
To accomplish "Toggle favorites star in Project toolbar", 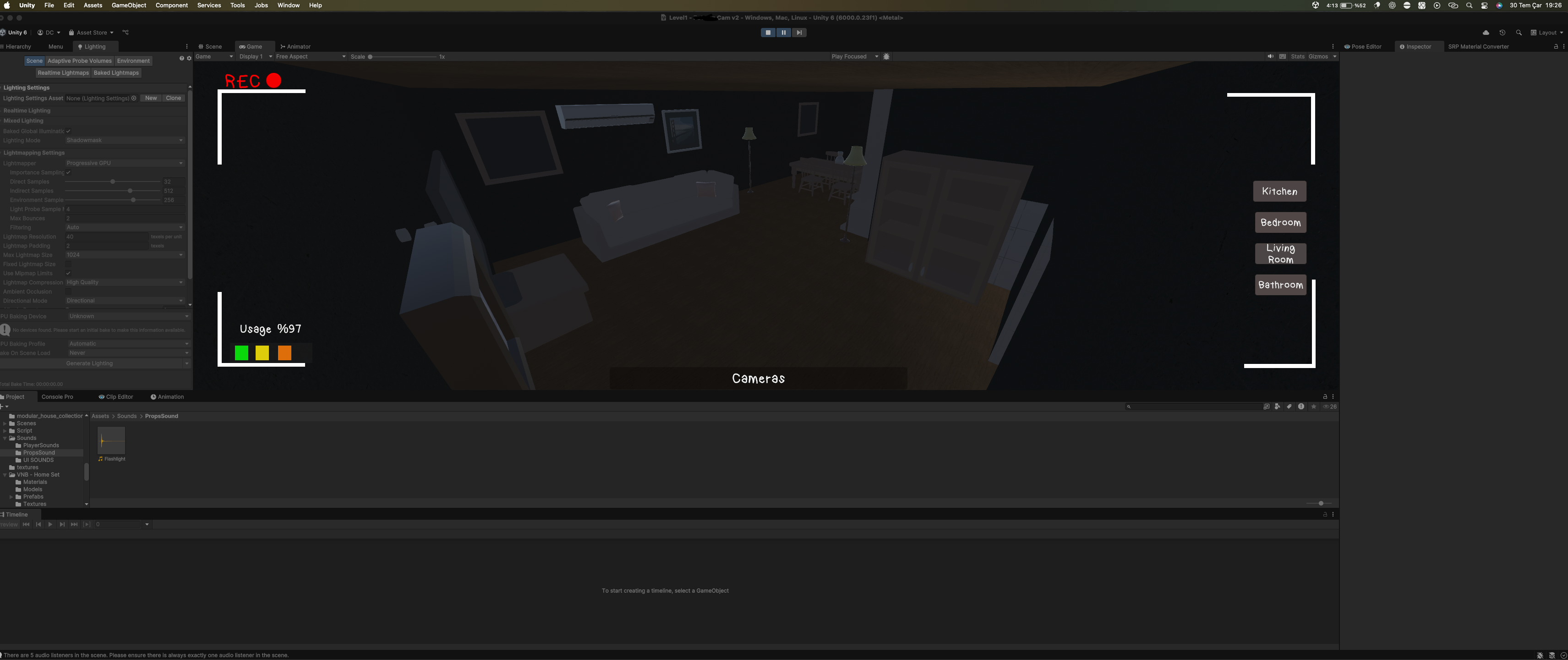I will [1314, 407].
